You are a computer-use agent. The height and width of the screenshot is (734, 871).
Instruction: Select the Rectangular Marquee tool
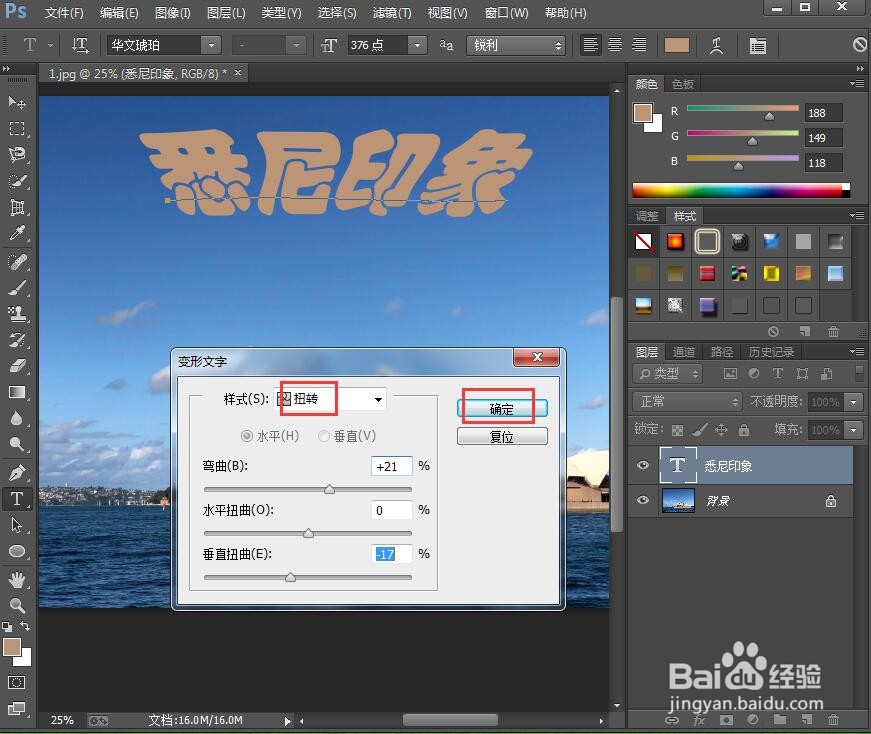click(17, 128)
